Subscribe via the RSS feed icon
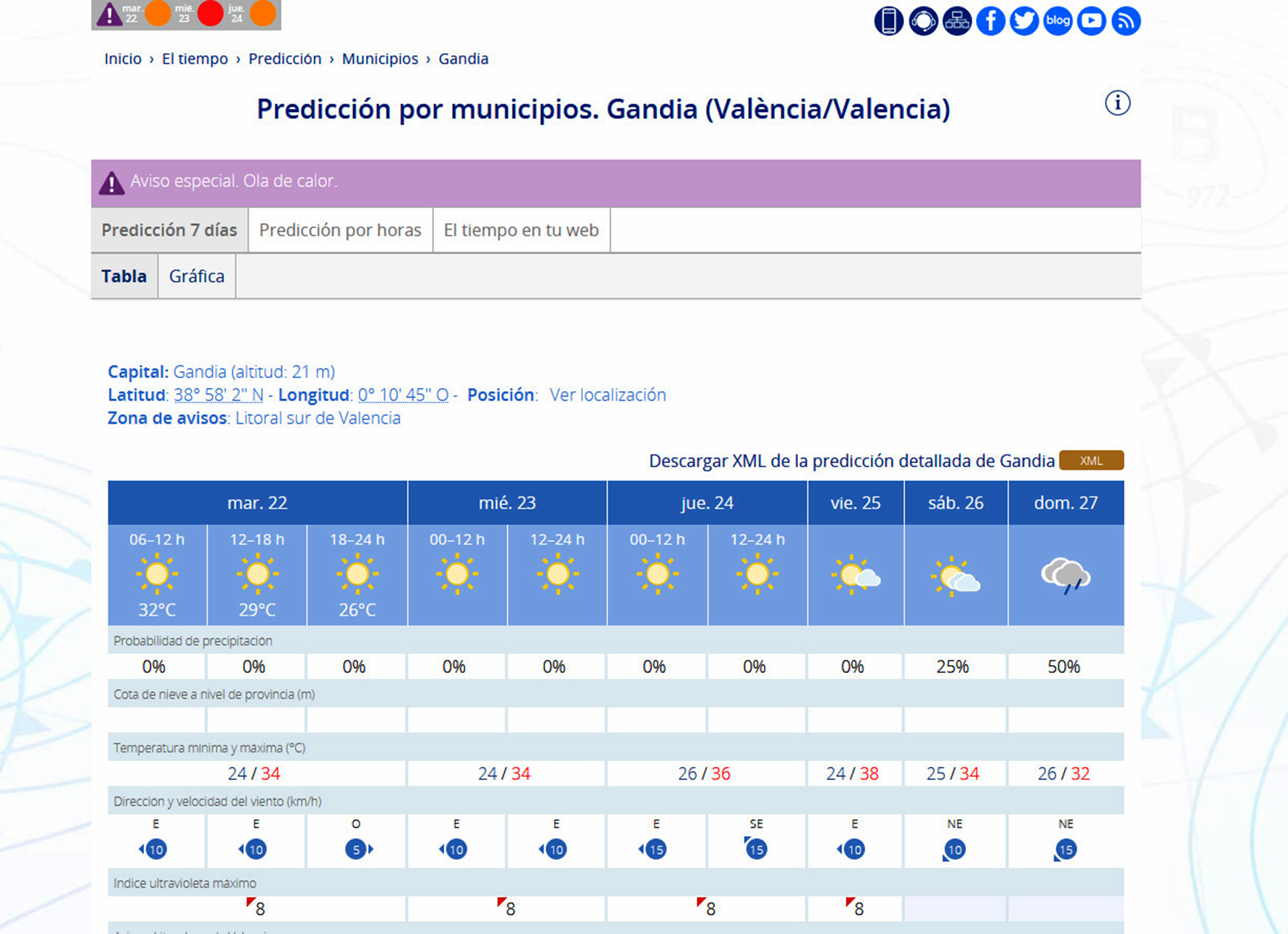The image size is (1288, 934). click(x=1126, y=20)
